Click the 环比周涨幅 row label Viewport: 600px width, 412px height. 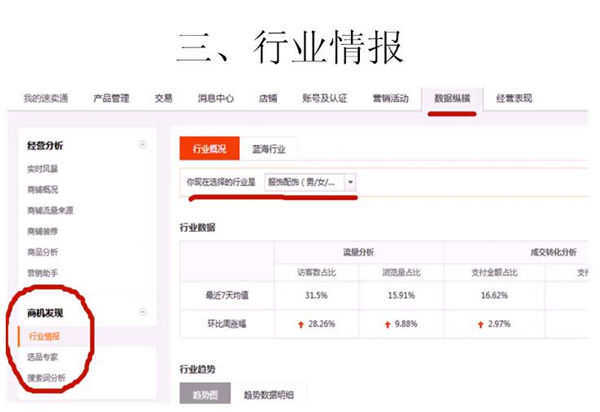(x=227, y=324)
